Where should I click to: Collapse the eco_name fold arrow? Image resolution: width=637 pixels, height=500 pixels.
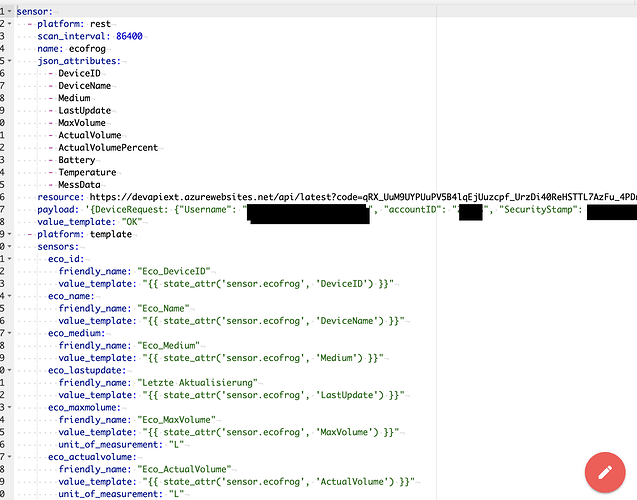[x=9, y=296]
